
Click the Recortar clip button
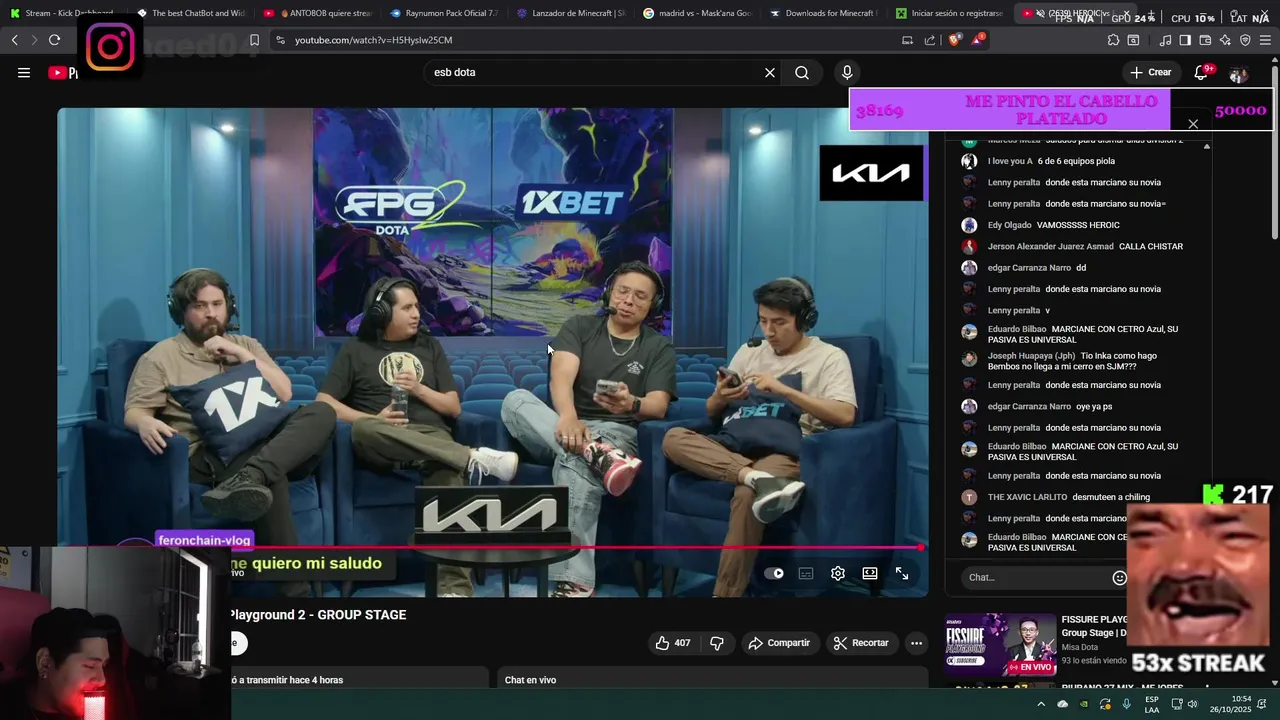[861, 643]
